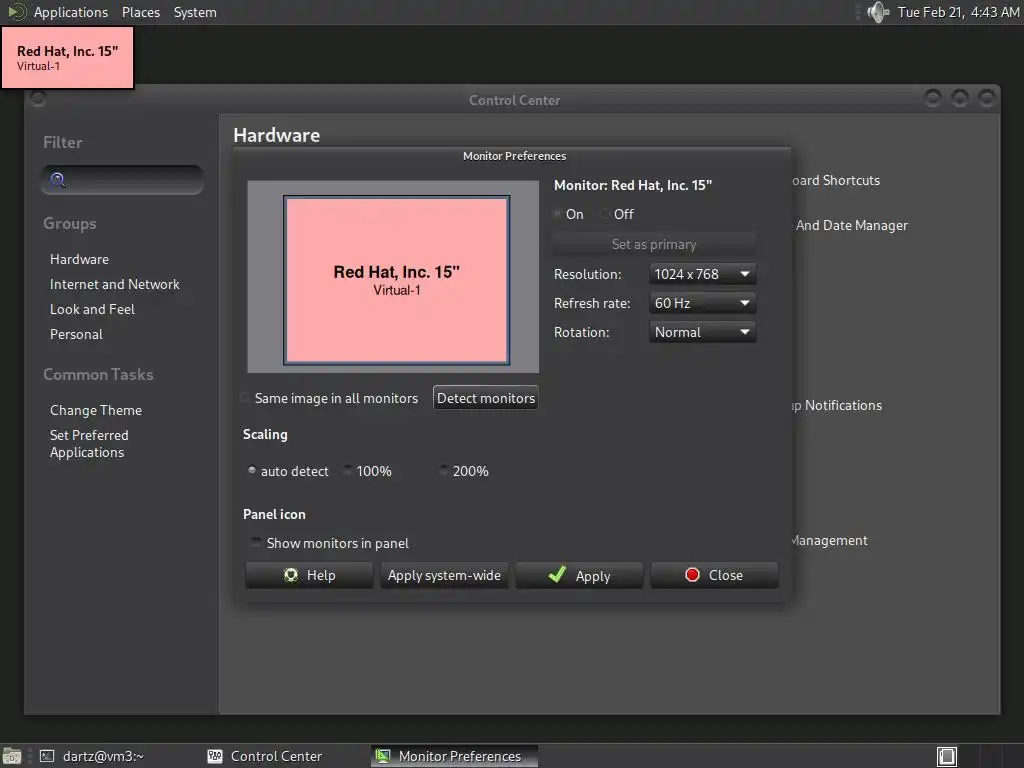Click the Detect monitors button
Image resolution: width=1024 pixels, height=768 pixels.
(485, 398)
